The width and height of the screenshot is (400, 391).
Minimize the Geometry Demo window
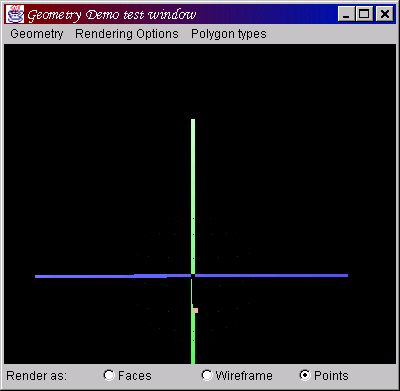pos(346,14)
